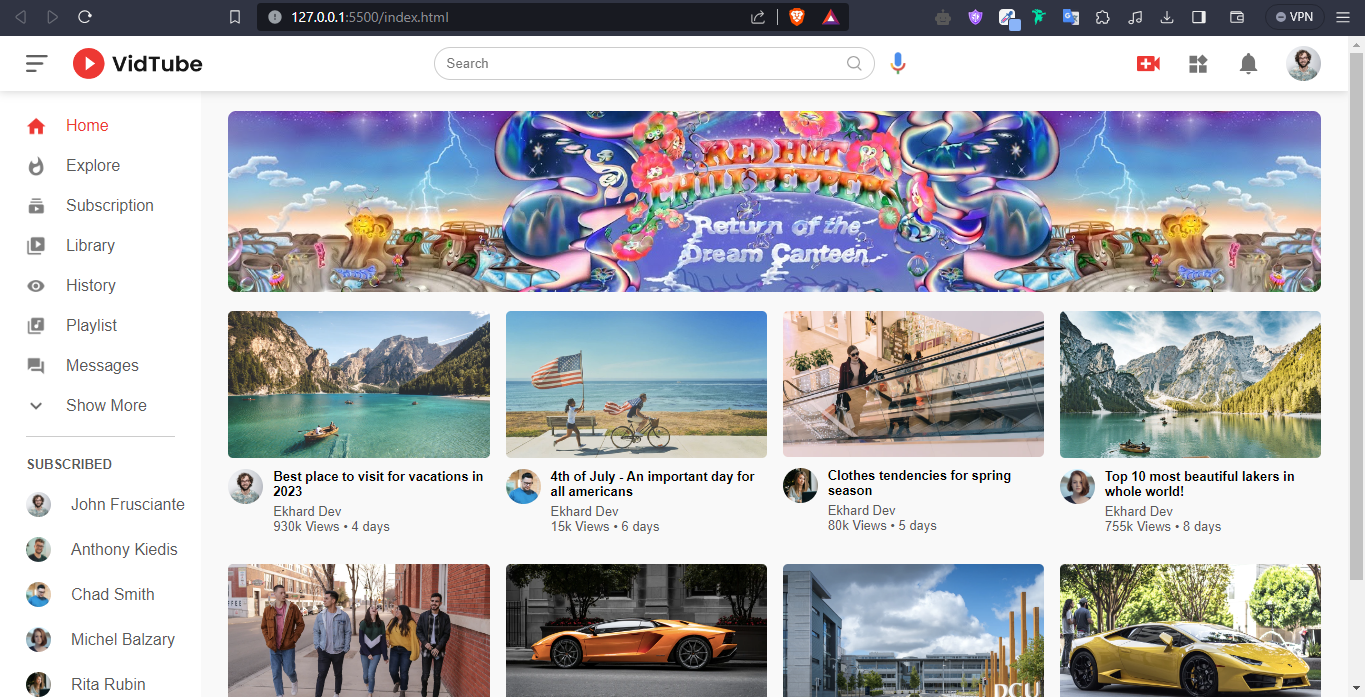Image resolution: width=1365 pixels, height=697 pixels.
Task: Open the American flag beach video thumbnail
Action: pos(636,384)
